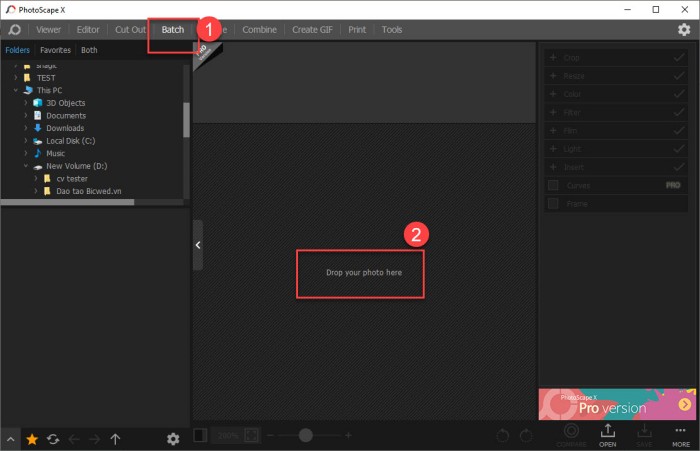Click the OPEN button
Image resolution: width=700 pixels, height=451 pixels.
coord(608,435)
